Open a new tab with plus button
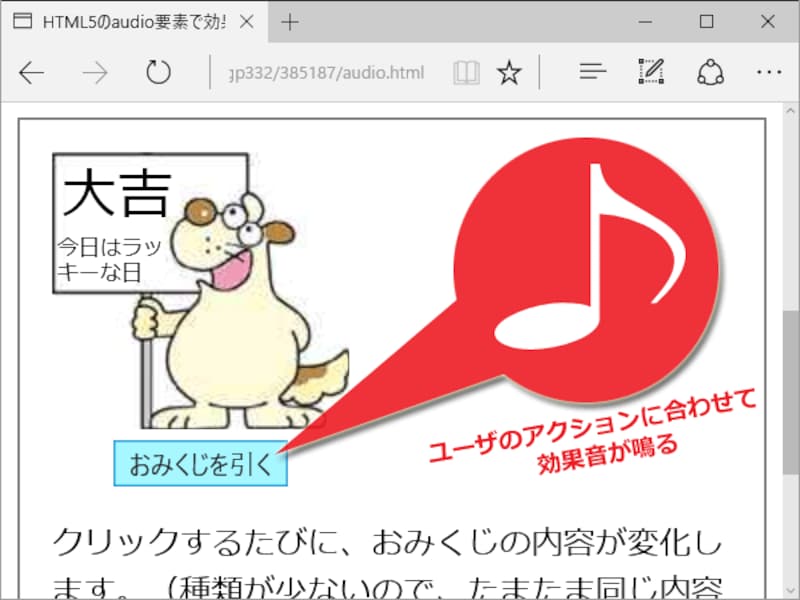 290,22
